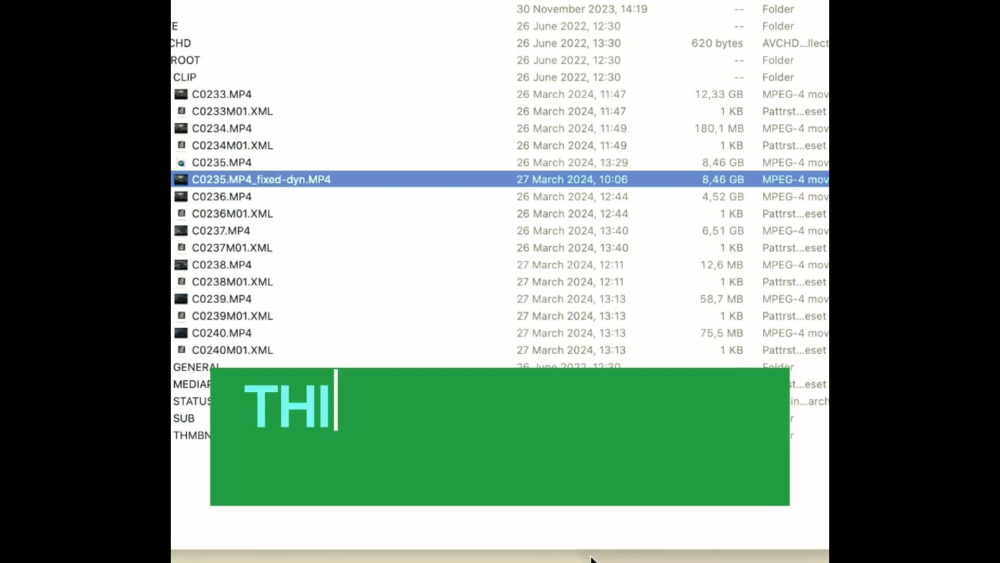The height and width of the screenshot is (563, 1000).
Task: Click the AVCHD kind entry
Action: point(795,43)
